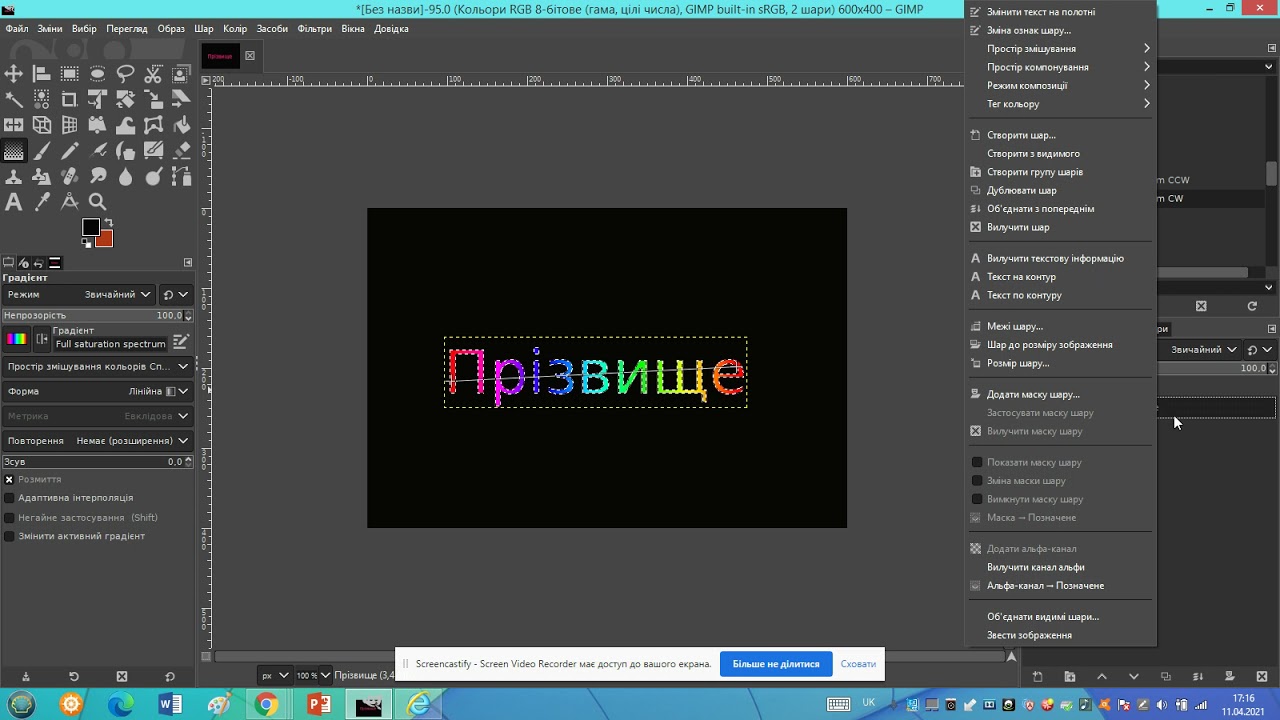Viewport: 1280px width, 720px height.
Task: Enable Змінити активний градієнт checkbox
Action: pyautogui.click(x=9, y=536)
